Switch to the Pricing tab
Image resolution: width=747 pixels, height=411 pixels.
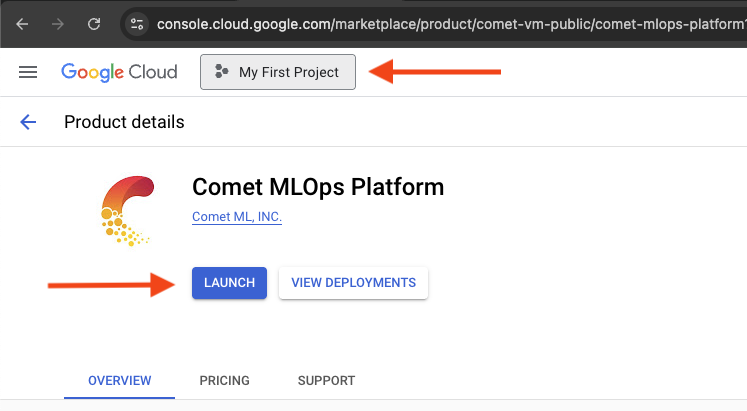(x=224, y=381)
